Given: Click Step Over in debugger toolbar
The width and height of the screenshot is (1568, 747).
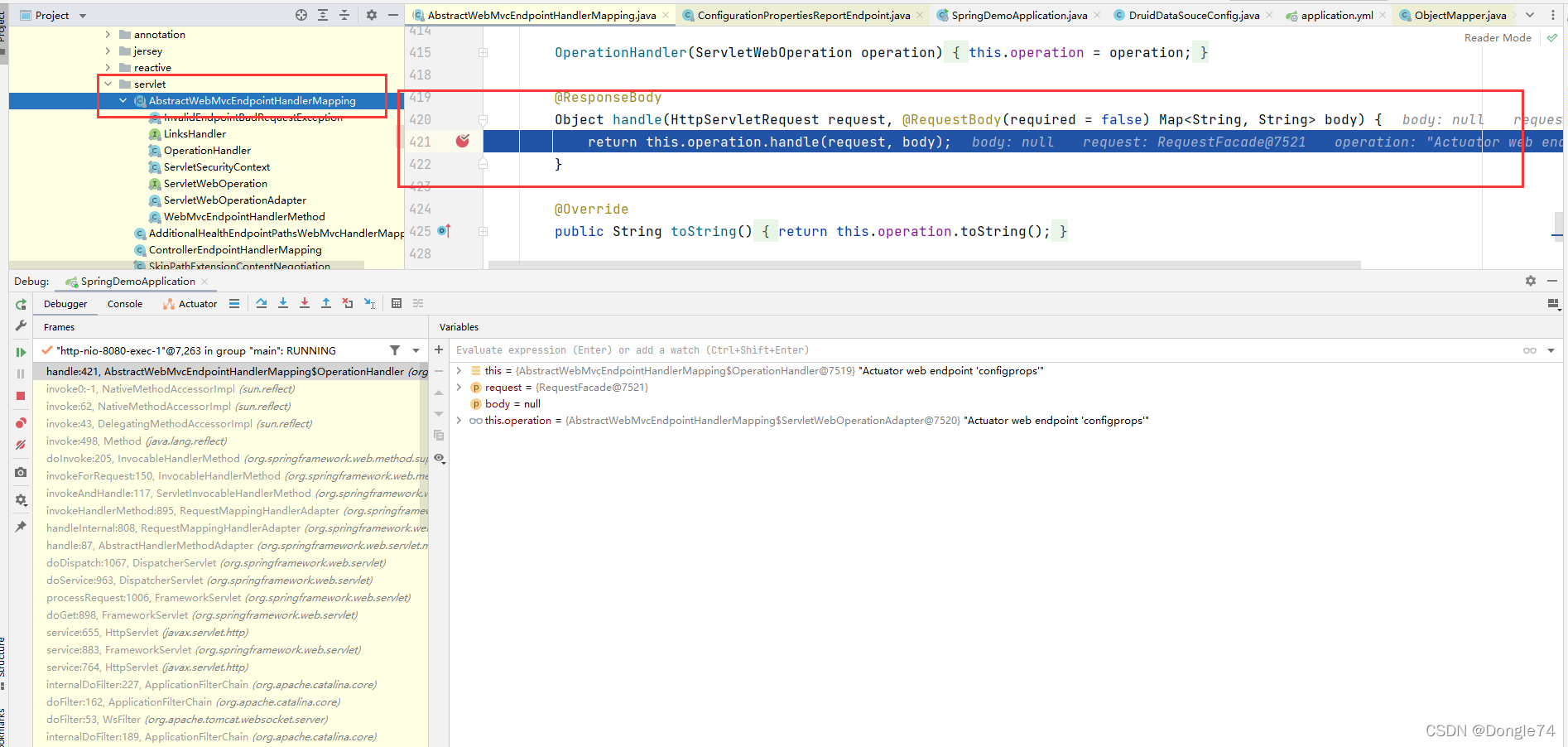Looking at the screenshot, I should [x=262, y=303].
